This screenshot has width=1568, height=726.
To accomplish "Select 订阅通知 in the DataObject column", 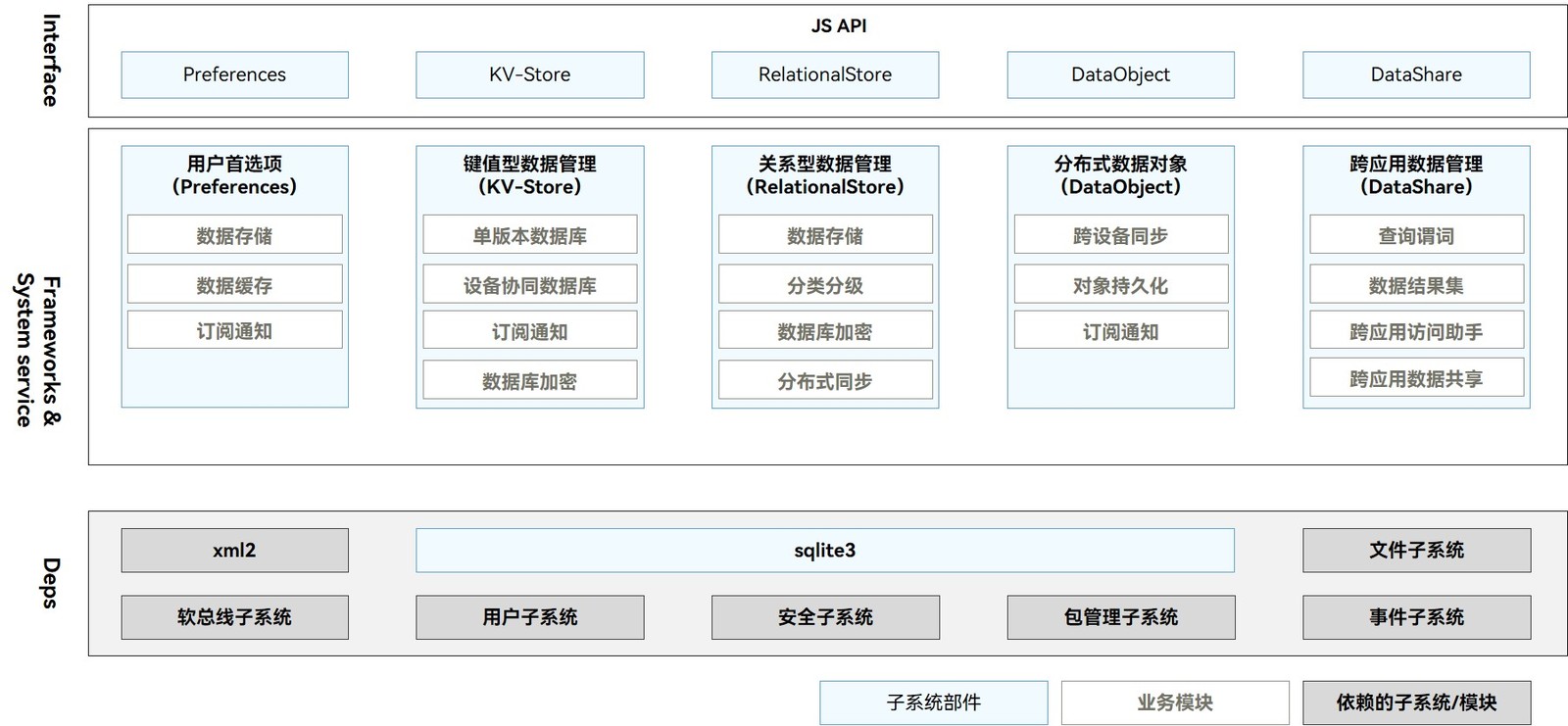I will click(x=1120, y=331).
